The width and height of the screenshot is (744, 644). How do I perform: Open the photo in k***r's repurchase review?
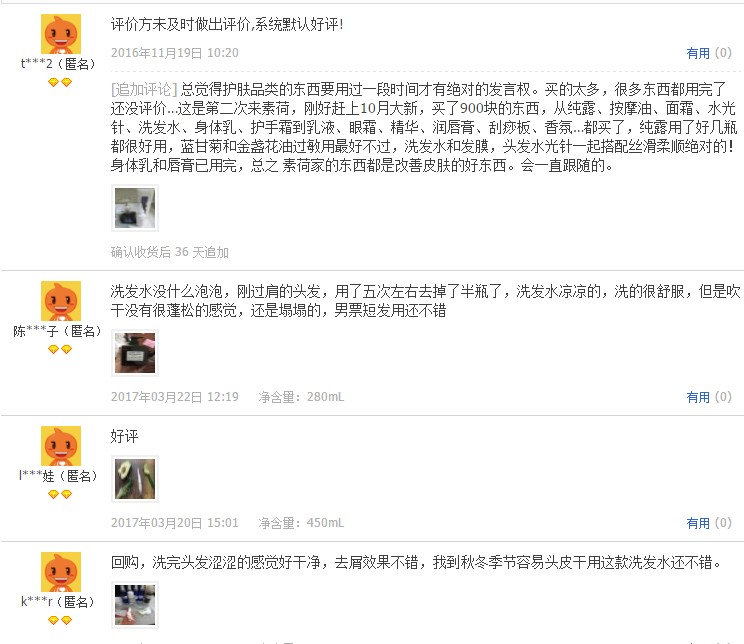pyautogui.click(x=135, y=605)
